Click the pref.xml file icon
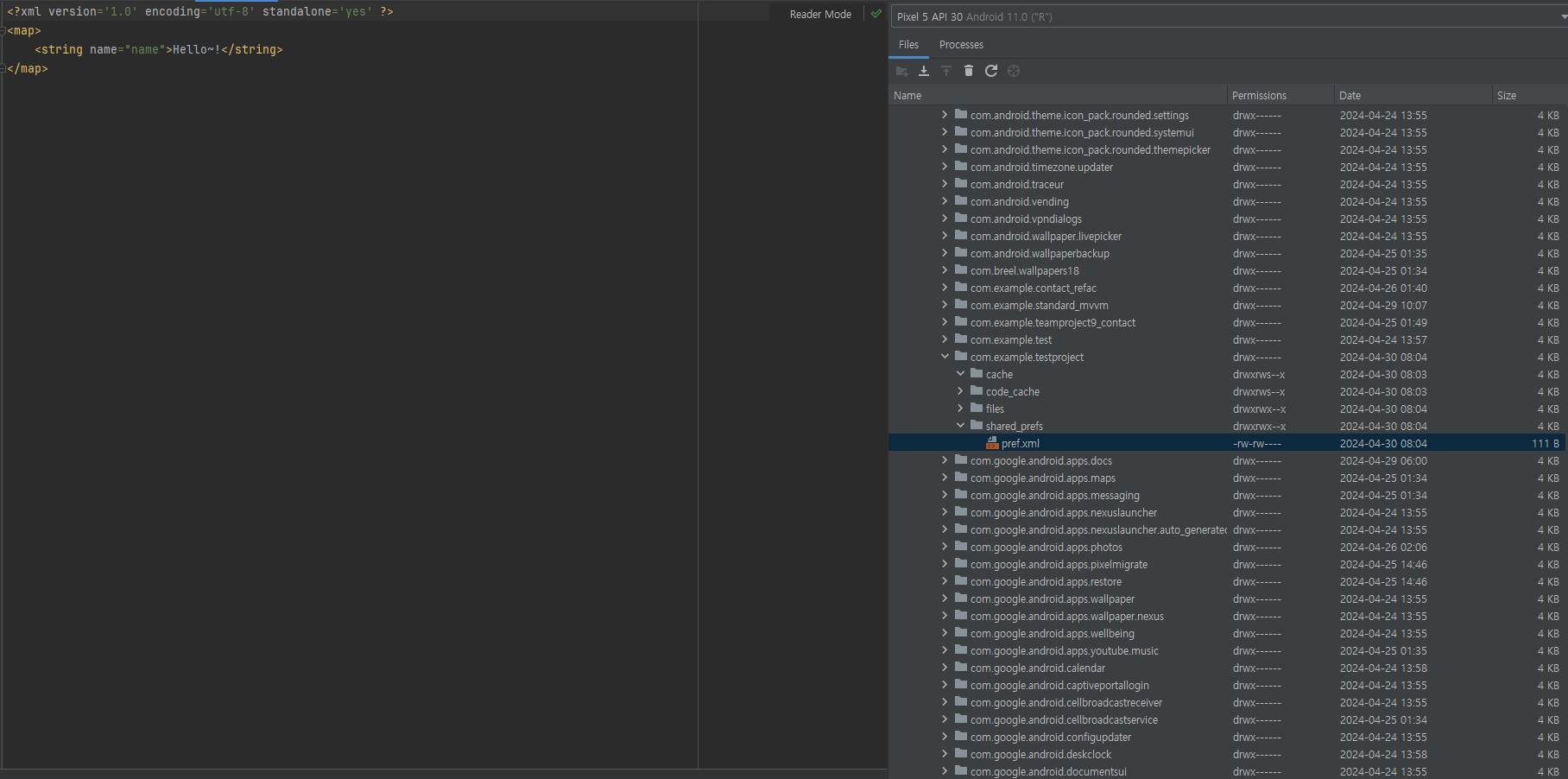The width and height of the screenshot is (1568, 779). tap(992, 443)
